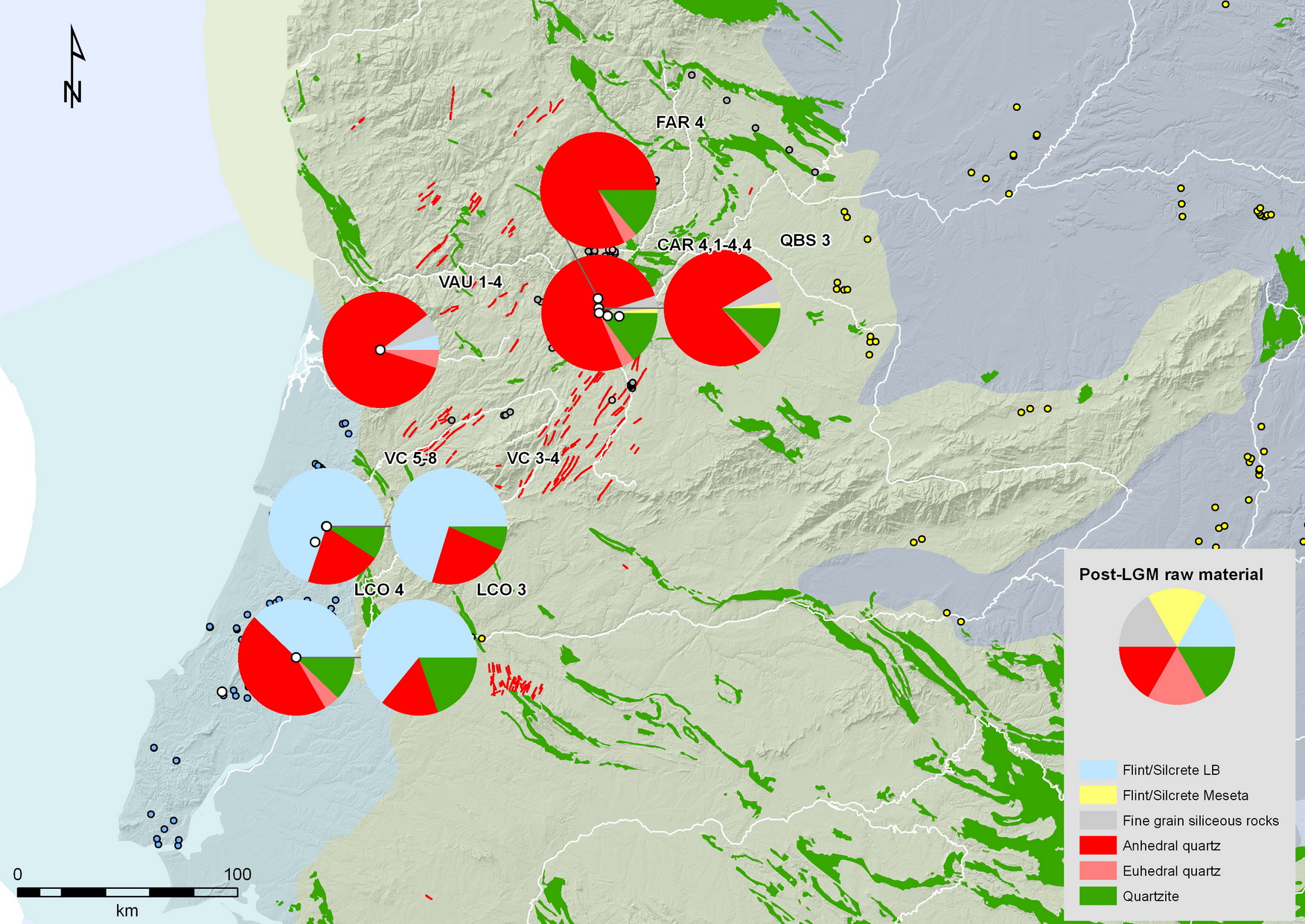
Task: Click the Quartzite legend text label
Action: (1150, 896)
